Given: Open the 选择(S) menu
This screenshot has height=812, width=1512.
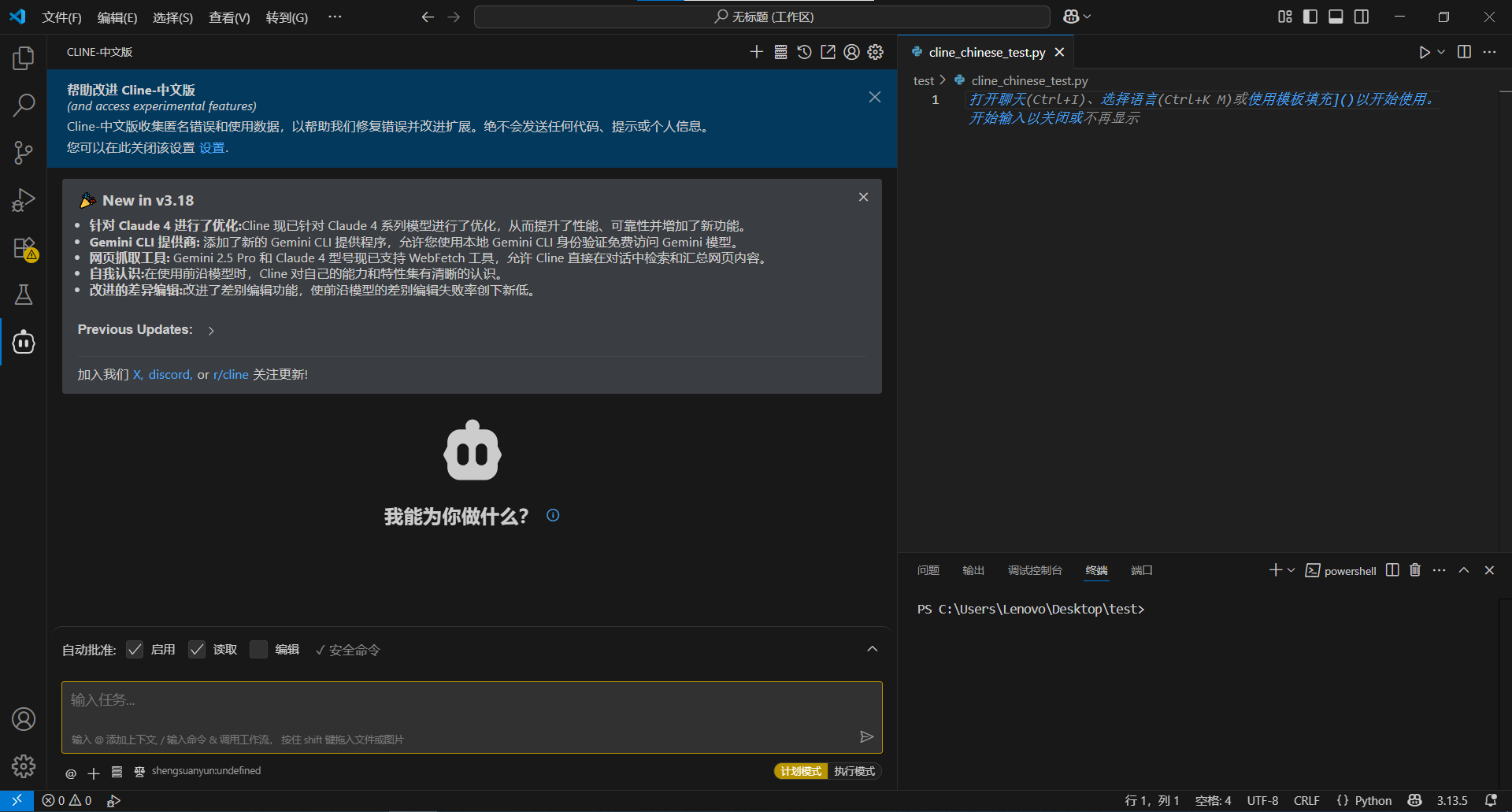Looking at the screenshot, I should pos(172,17).
